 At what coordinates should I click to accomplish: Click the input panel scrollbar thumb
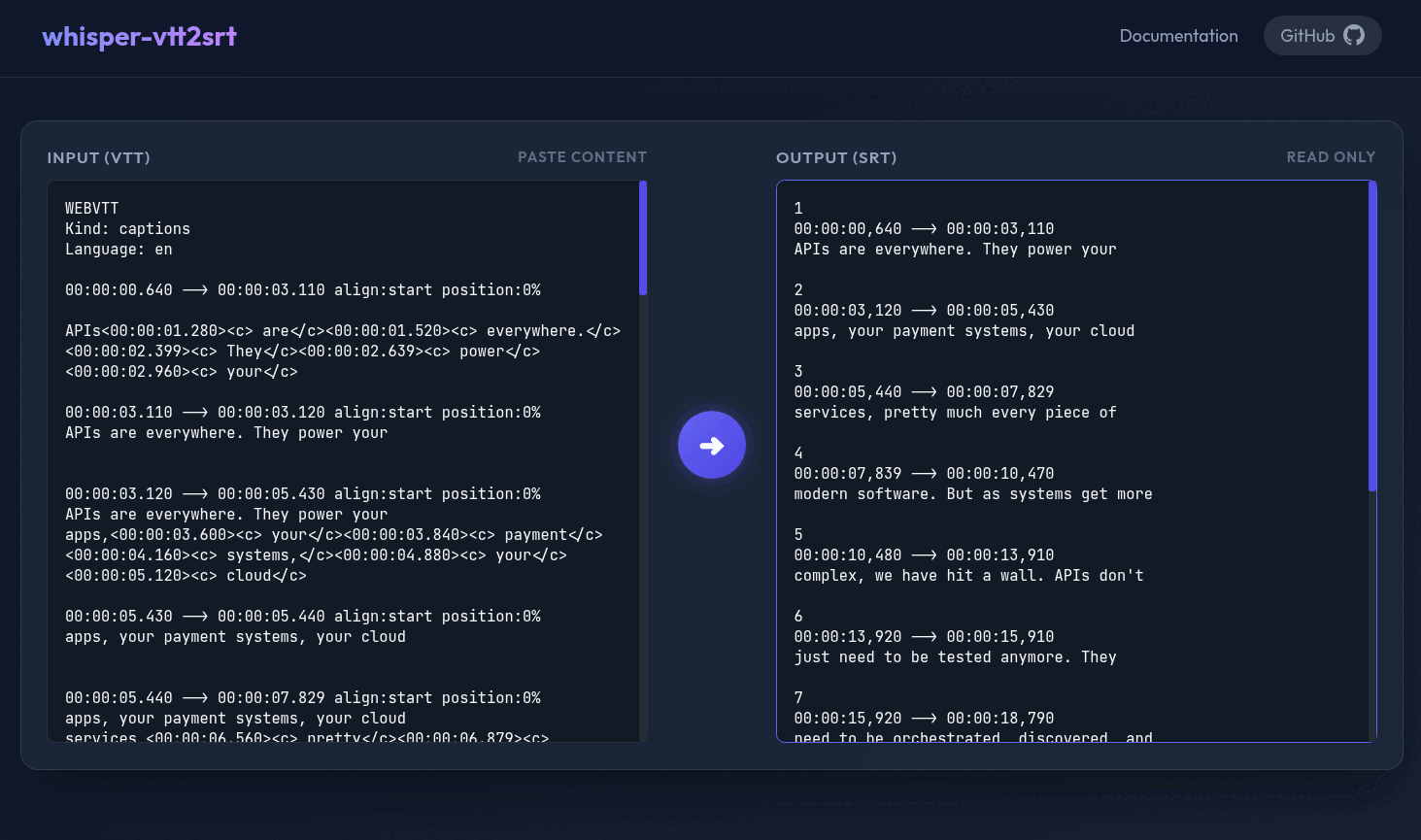(x=643, y=238)
